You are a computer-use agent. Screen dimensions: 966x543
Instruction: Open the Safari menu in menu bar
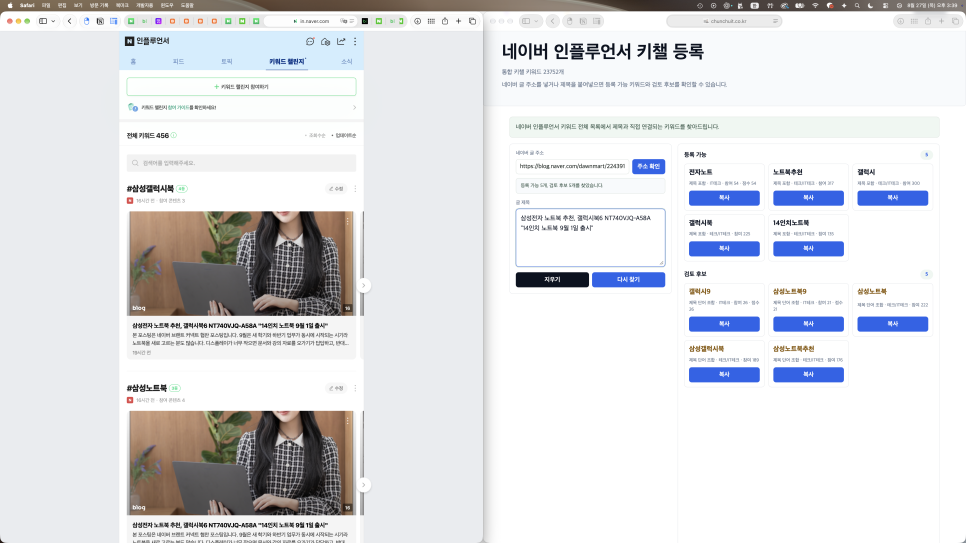point(27,5)
